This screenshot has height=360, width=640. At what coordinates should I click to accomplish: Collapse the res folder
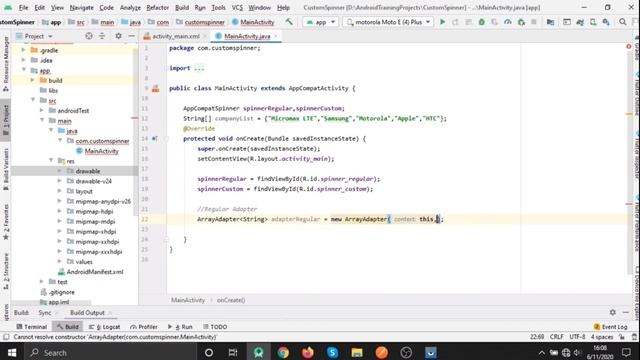51,160
